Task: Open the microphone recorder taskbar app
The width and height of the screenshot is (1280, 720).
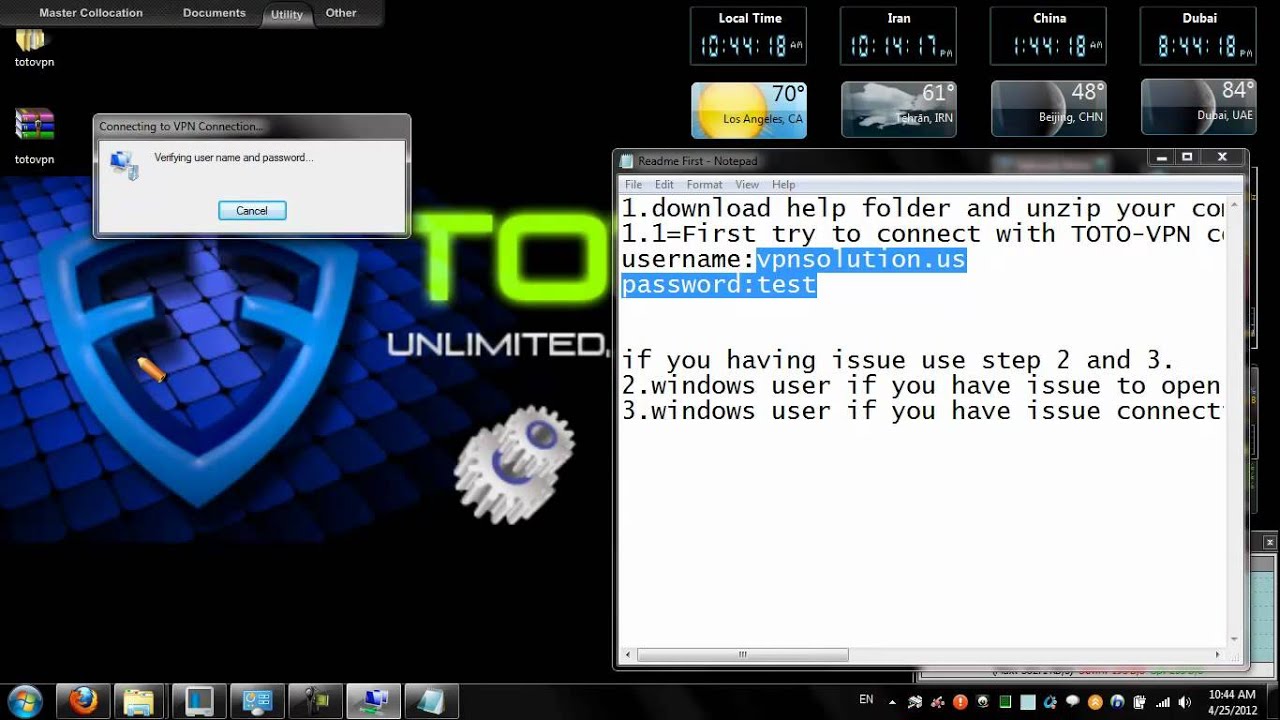Action: click(x=317, y=700)
